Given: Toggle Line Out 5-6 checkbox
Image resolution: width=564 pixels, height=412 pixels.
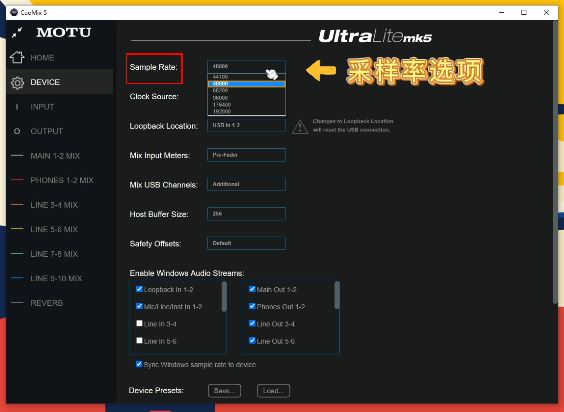Looking at the screenshot, I should point(252,340).
